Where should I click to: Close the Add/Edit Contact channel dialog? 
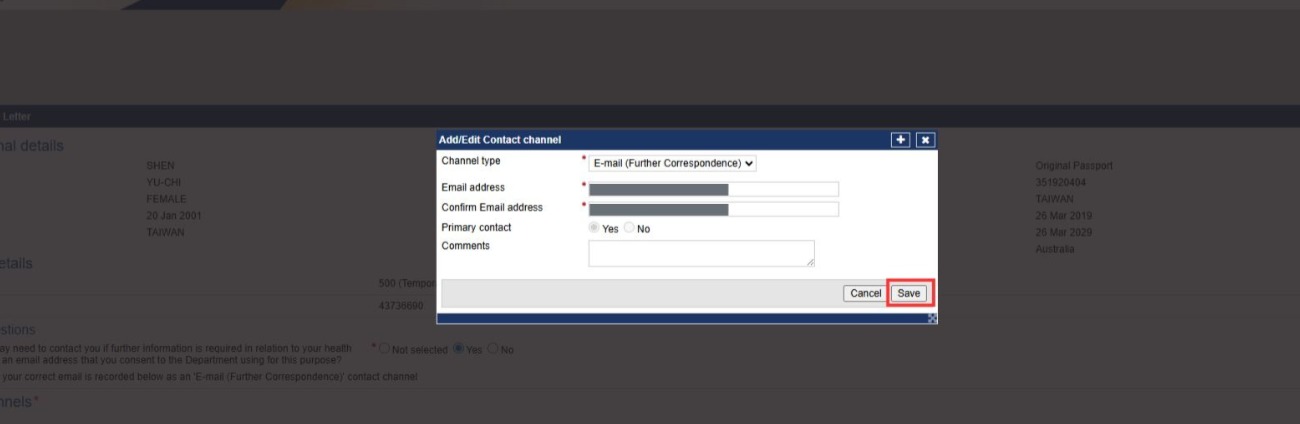(x=925, y=140)
